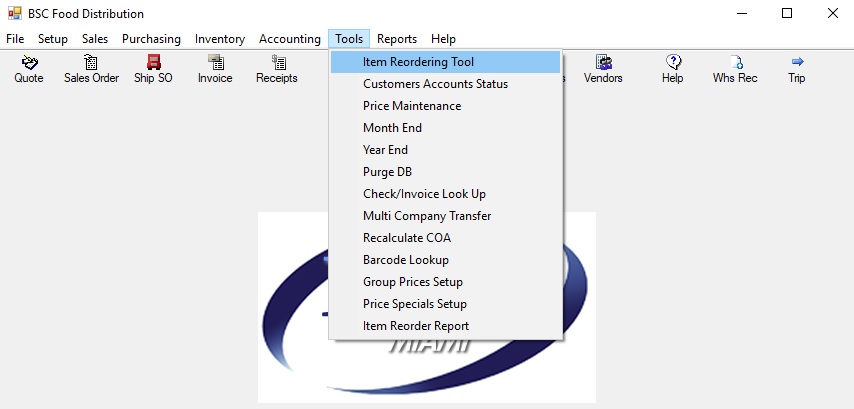Open the Inventory menu
The width and height of the screenshot is (854, 409).
point(219,39)
